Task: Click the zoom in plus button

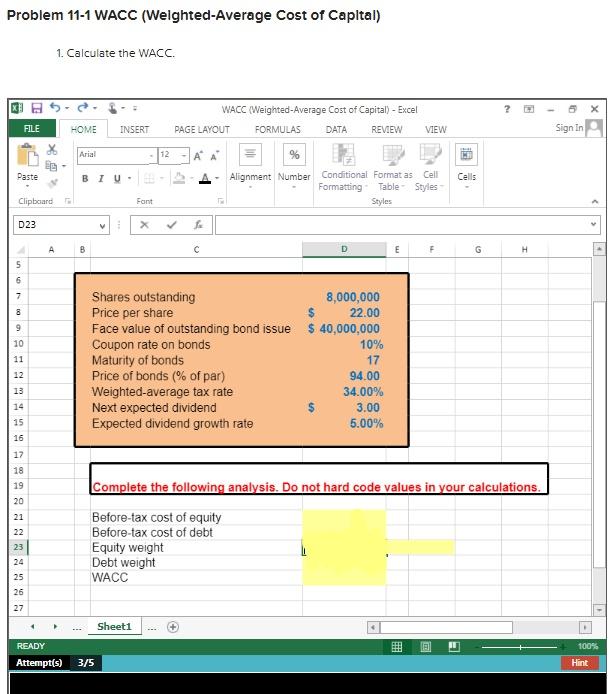Action: tap(563, 647)
